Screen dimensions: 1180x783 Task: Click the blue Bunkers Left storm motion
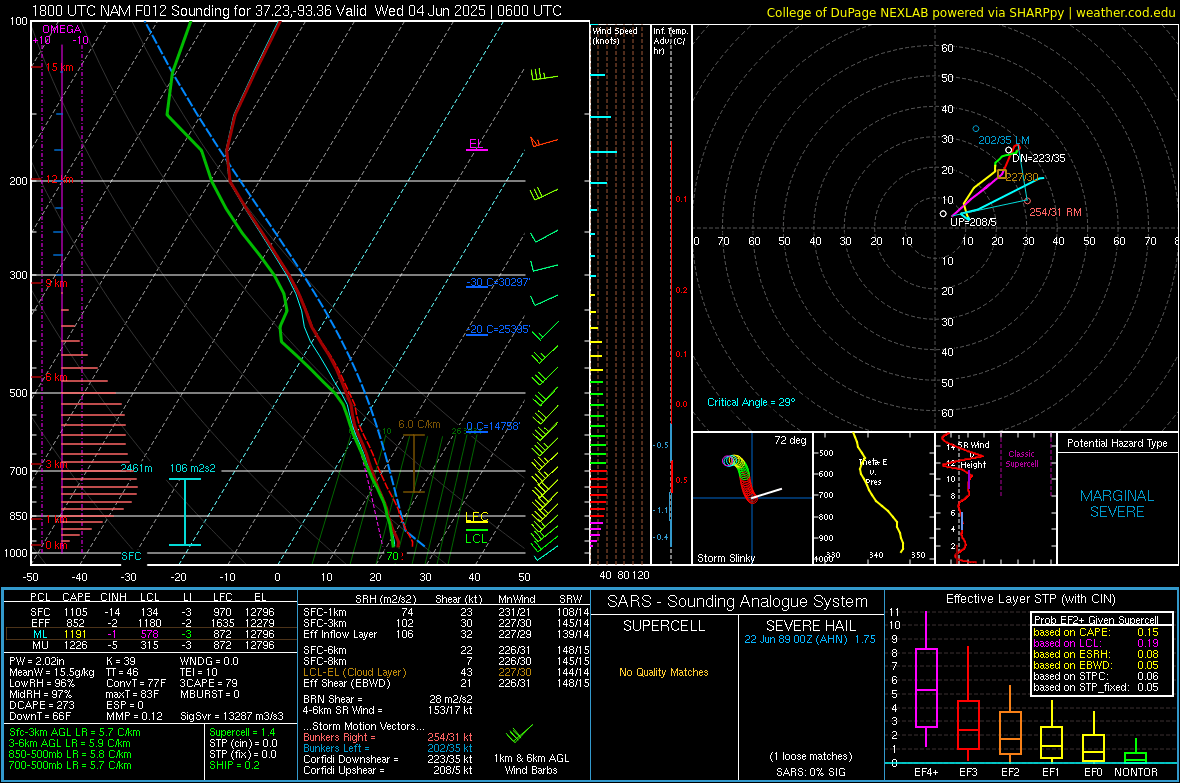pyautogui.click(x=388, y=748)
